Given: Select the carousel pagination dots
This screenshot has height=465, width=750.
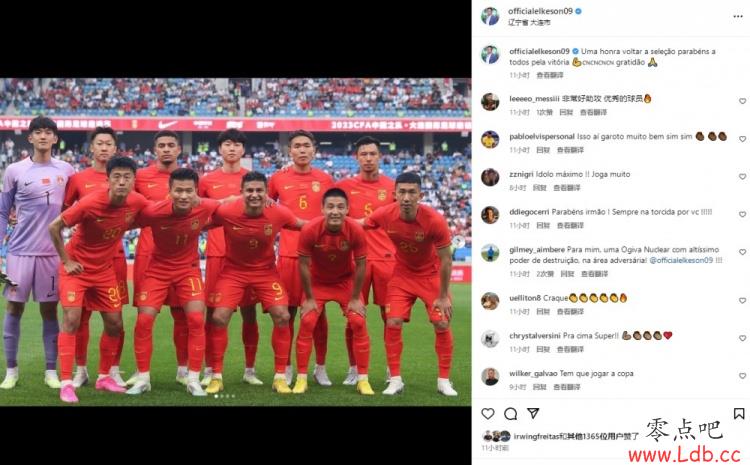Looking at the screenshot, I should coord(225,396).
